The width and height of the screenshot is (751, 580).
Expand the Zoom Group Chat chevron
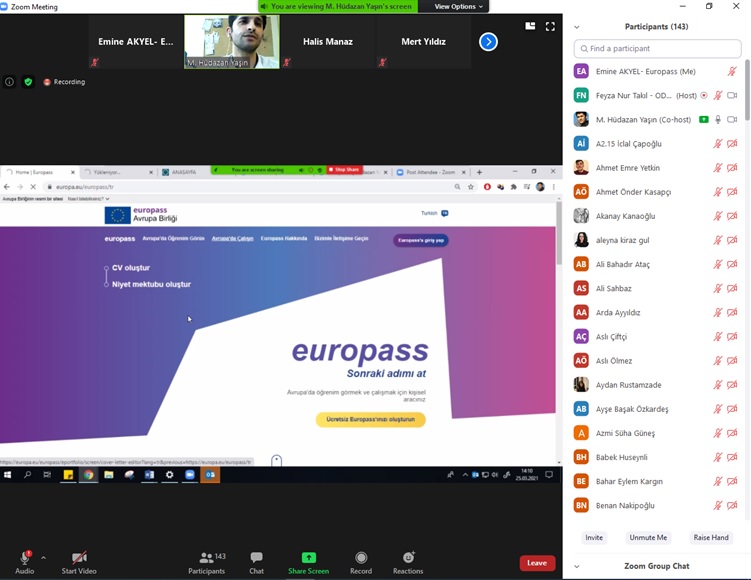click(577, 566)
